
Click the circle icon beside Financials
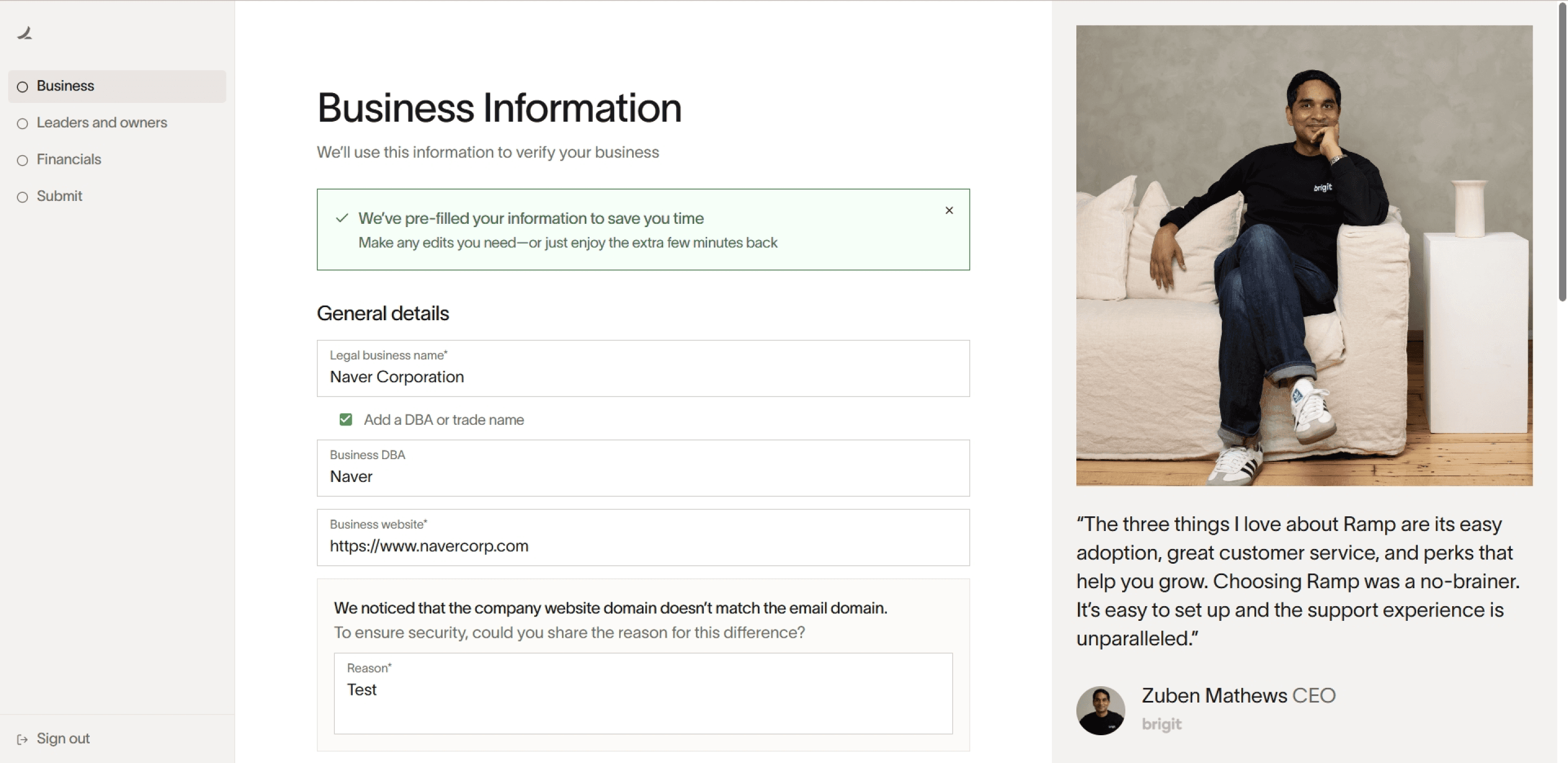coord(22,160)
